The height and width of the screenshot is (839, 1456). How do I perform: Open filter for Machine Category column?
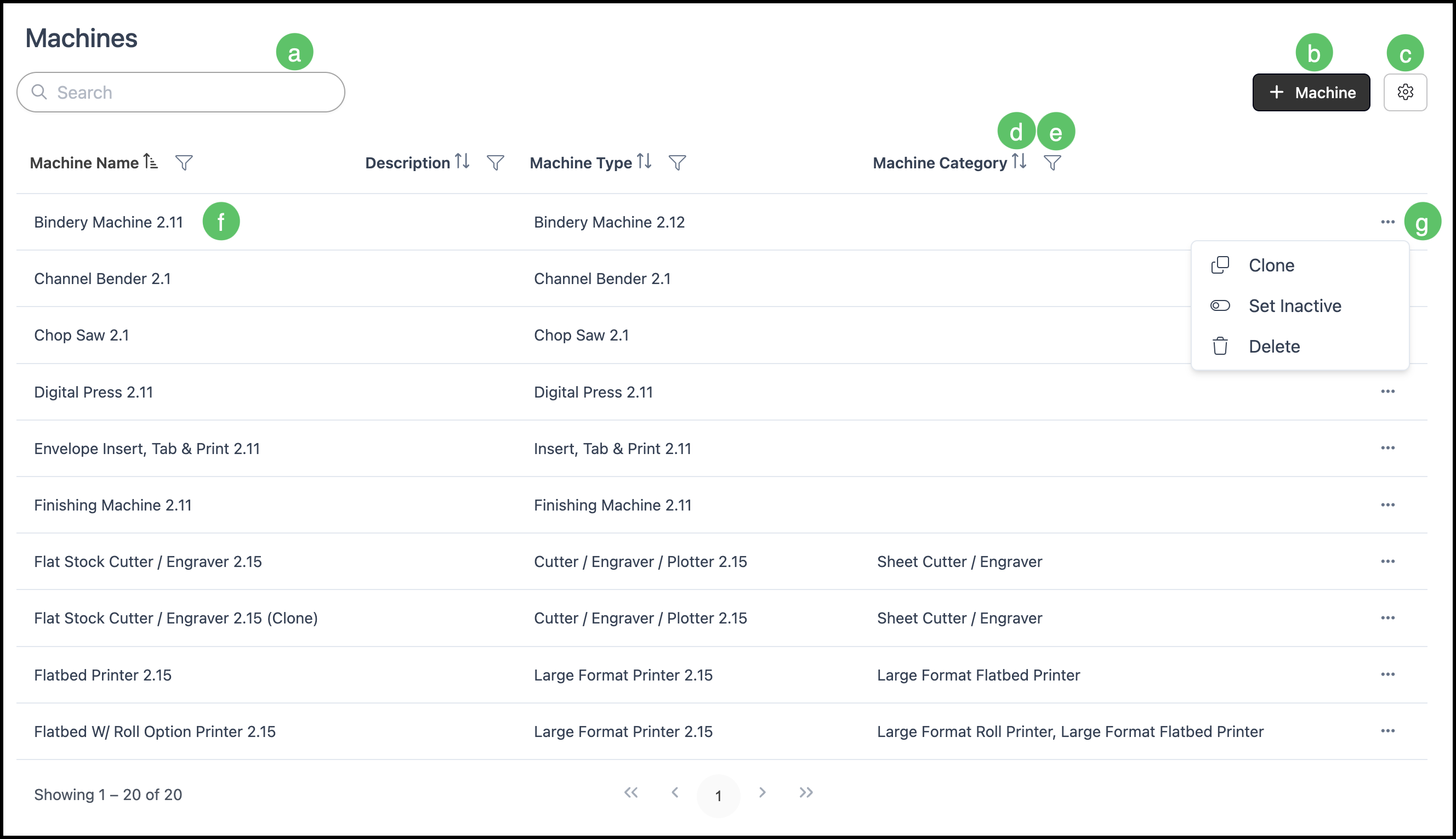(1053, 163)
